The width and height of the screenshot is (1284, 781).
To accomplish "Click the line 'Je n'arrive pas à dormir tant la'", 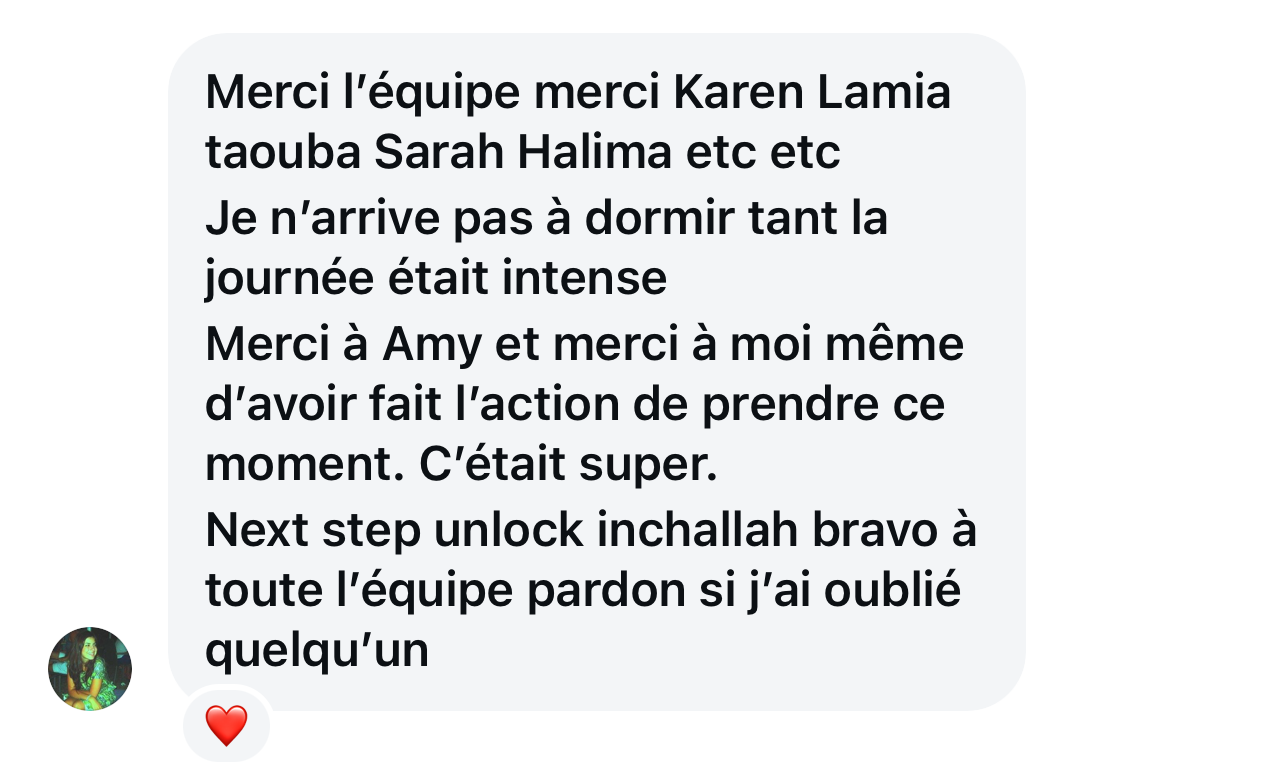I will click(x=546, y=218).
